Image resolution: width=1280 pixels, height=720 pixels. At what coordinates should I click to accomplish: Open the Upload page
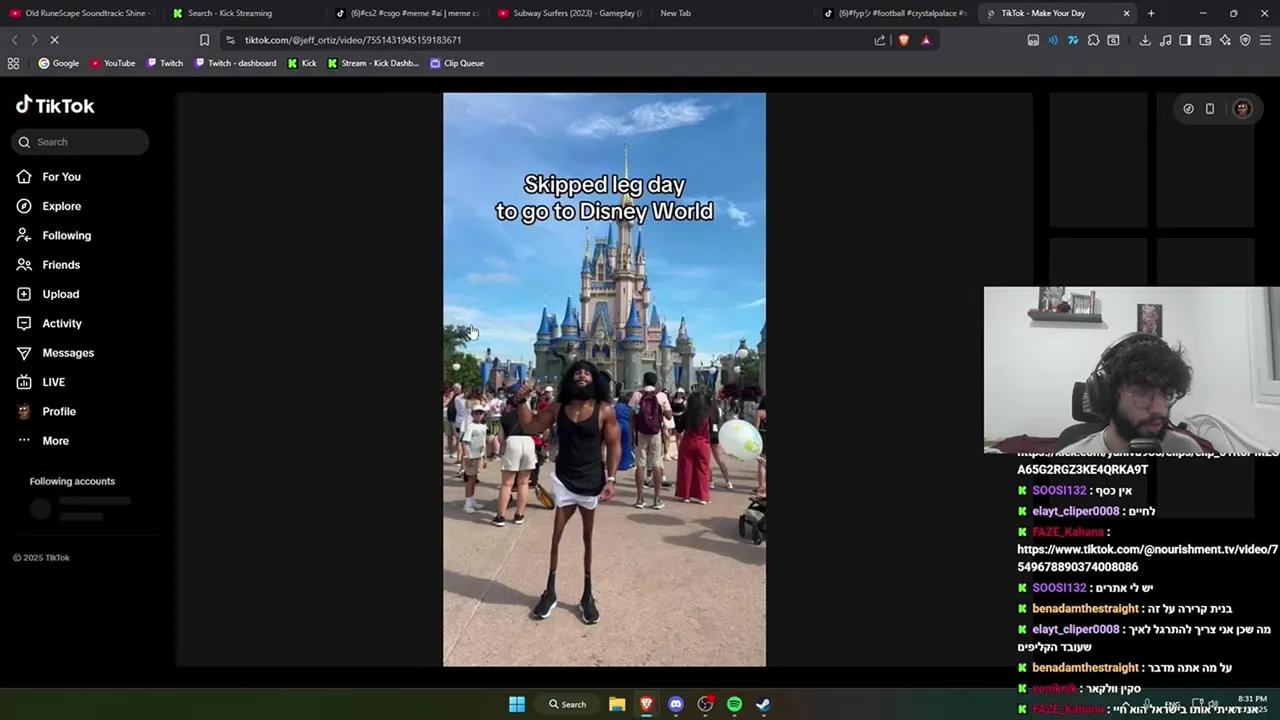48,294
